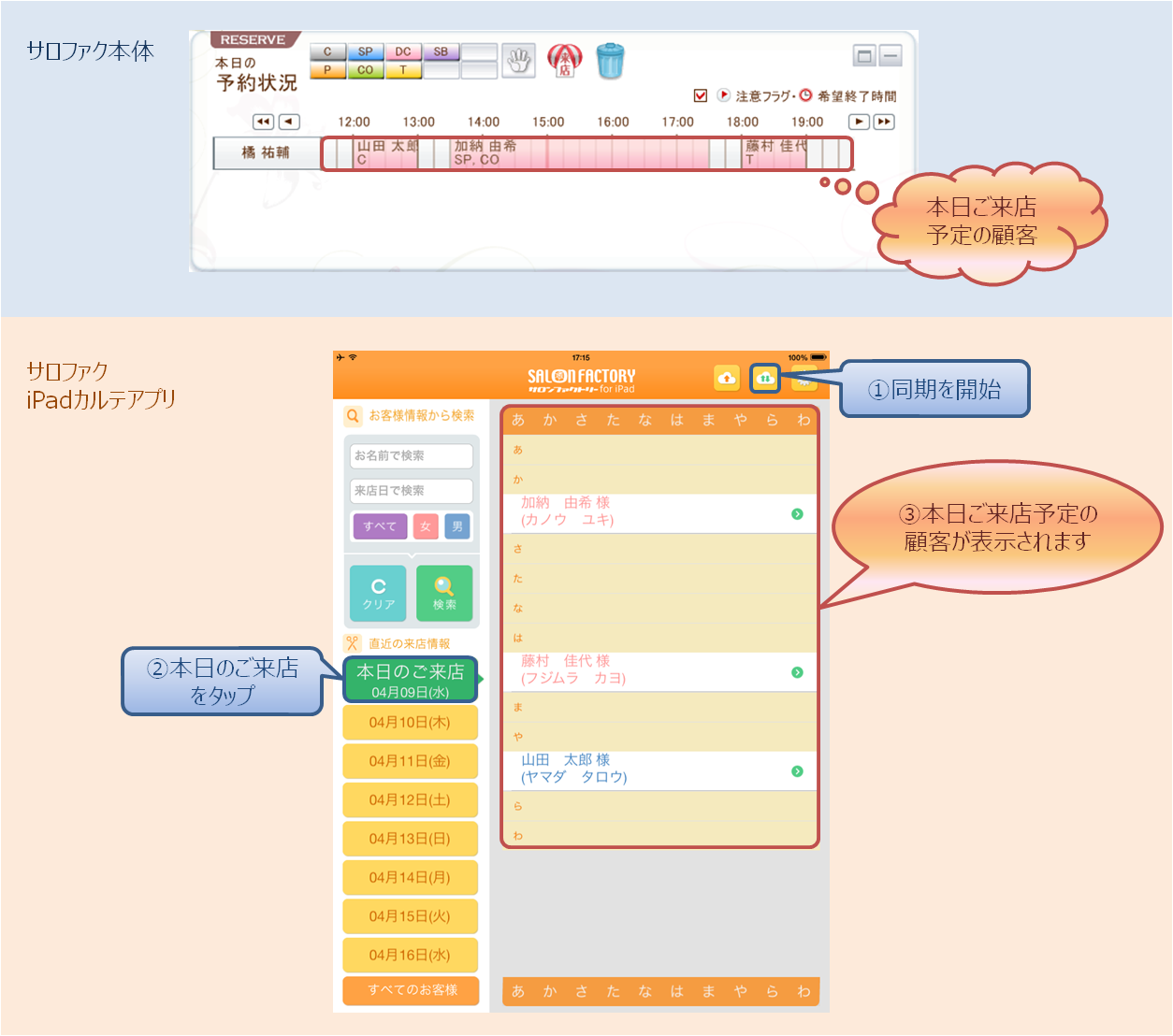This screenshot has width=1173, height=1036.
Task: Jump forward with the double-right arrow button
Action: [884, 122]
